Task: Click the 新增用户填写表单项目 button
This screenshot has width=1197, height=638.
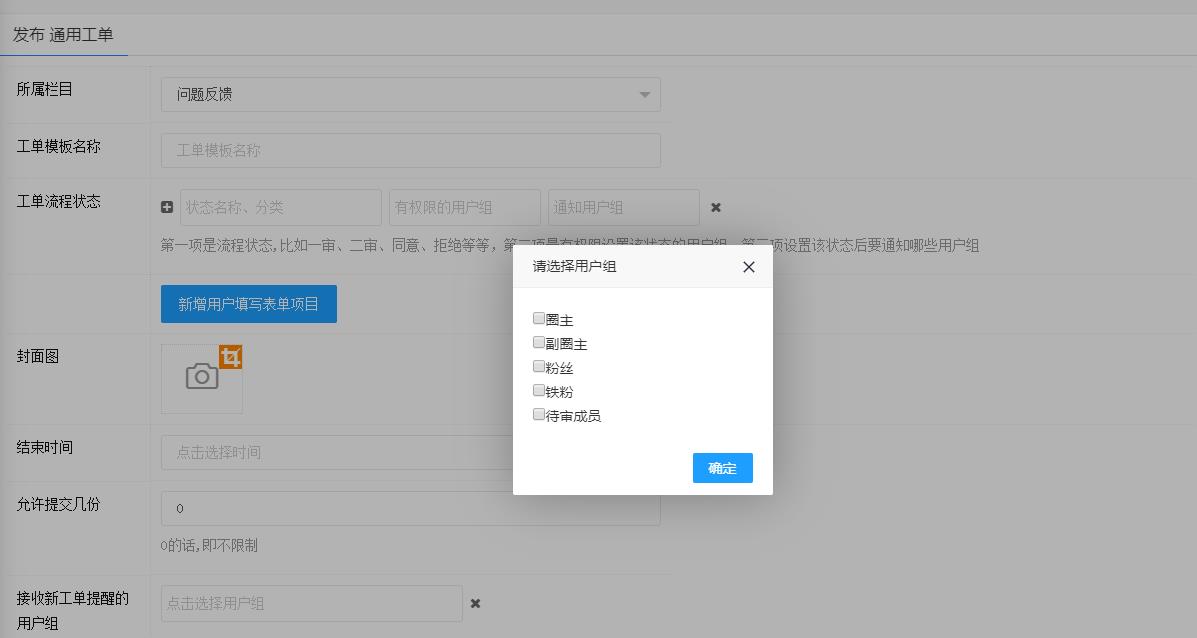Action: pyautogui.click(x=248, y=304)
